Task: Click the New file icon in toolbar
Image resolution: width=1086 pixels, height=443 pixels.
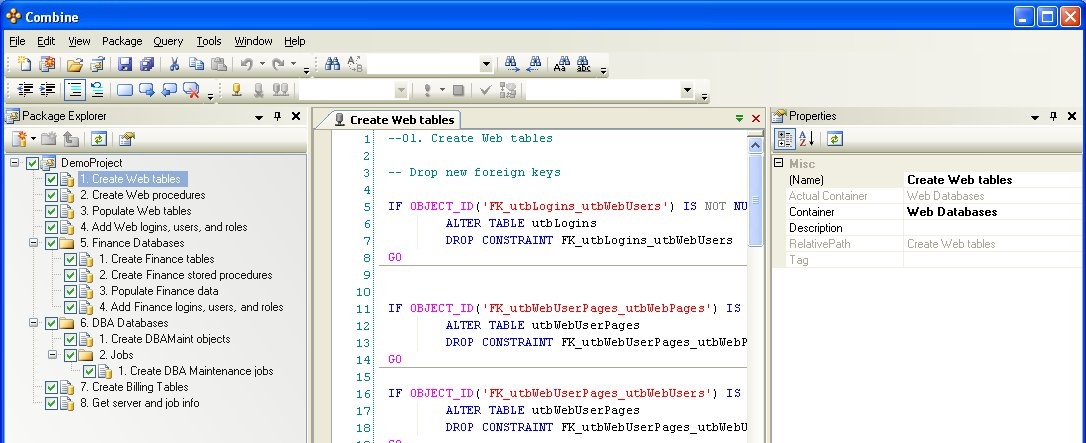Action: (24, 64)
